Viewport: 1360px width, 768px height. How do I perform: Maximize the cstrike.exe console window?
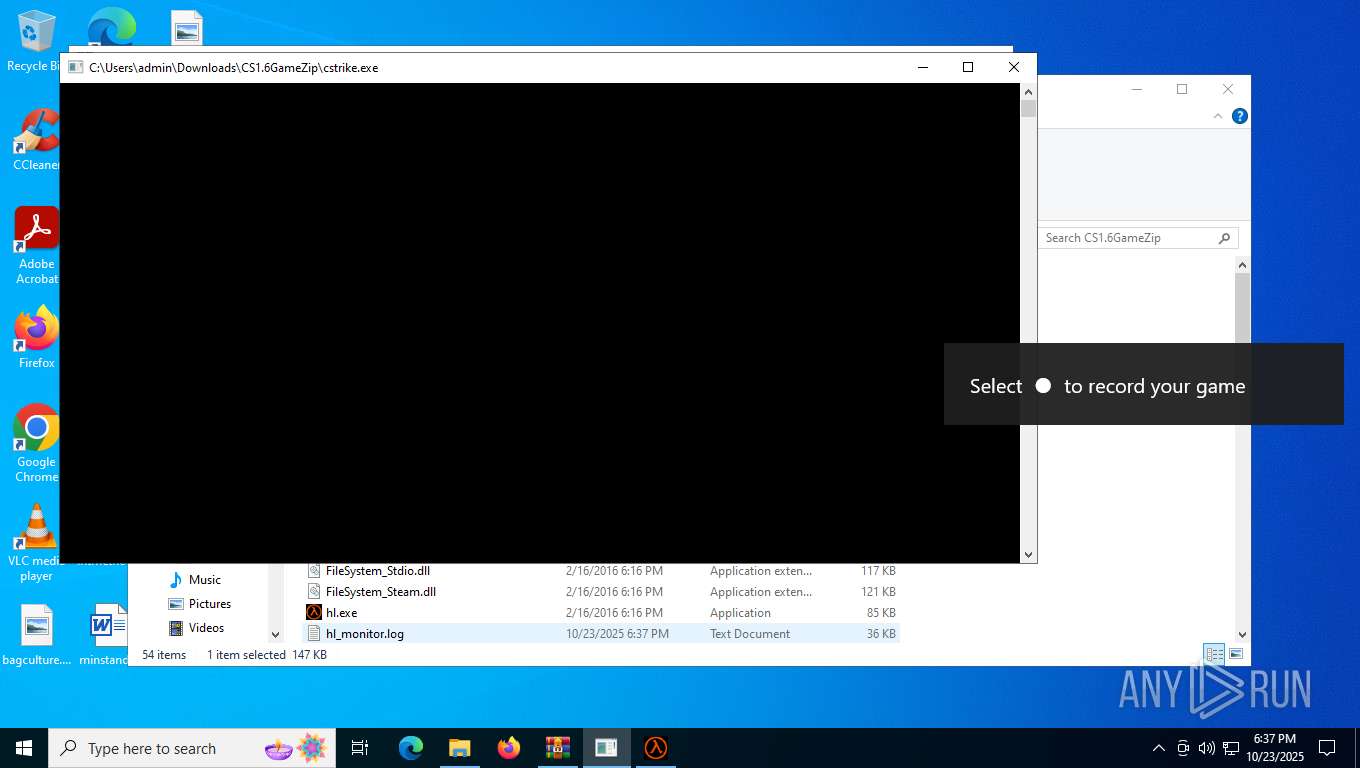[967, 67]
